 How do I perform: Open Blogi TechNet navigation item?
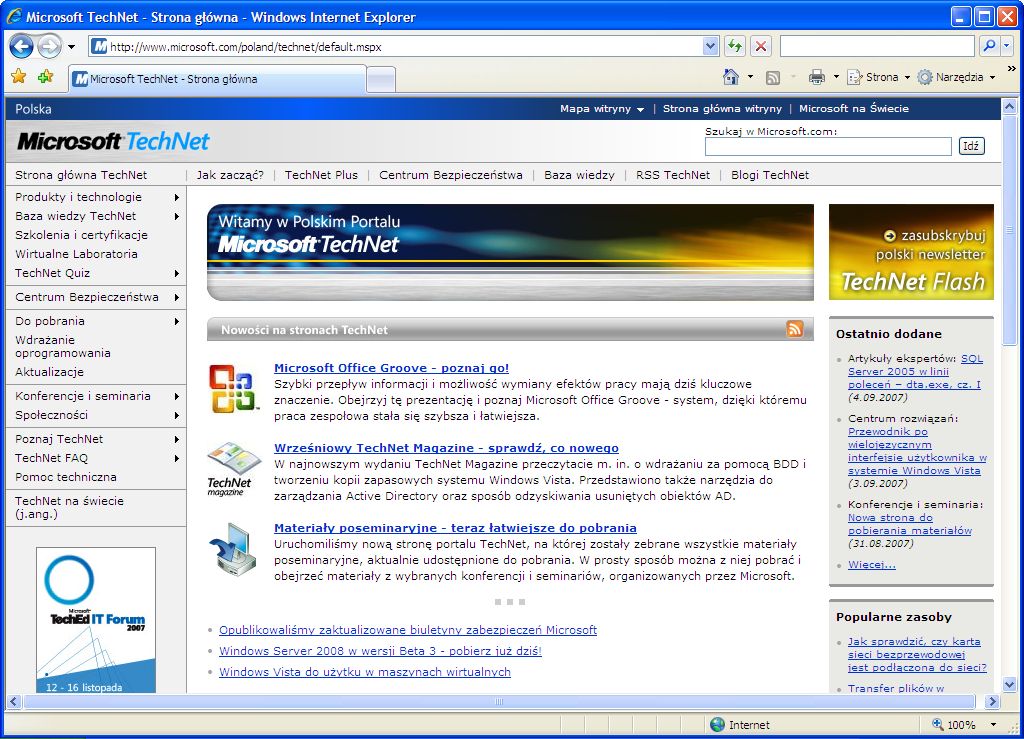tap(770, 175)
